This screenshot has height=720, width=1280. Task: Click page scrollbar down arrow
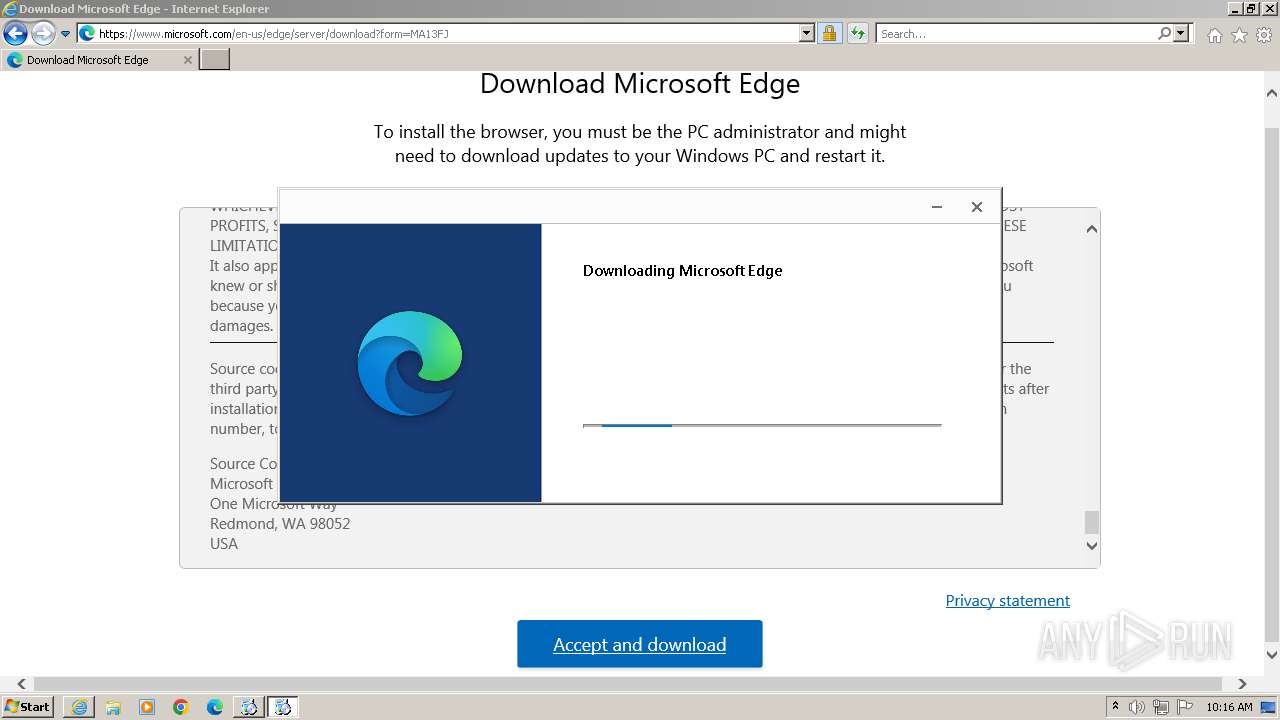(1271, 655)
